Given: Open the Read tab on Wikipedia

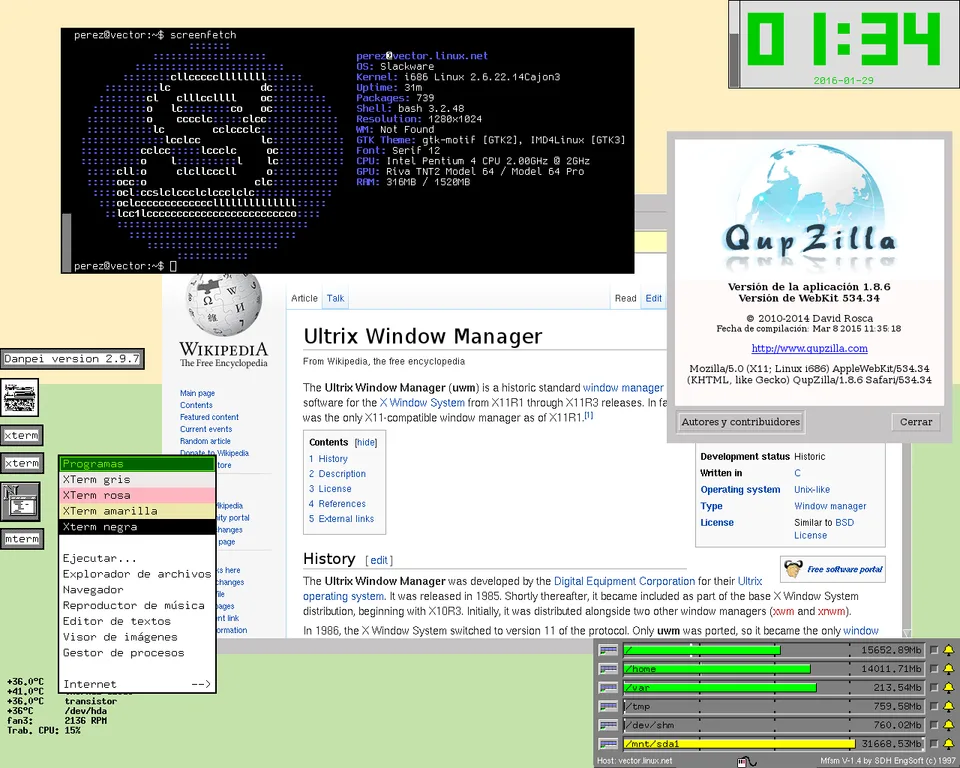Looking at the screenshot, I should tap(626, 298).
